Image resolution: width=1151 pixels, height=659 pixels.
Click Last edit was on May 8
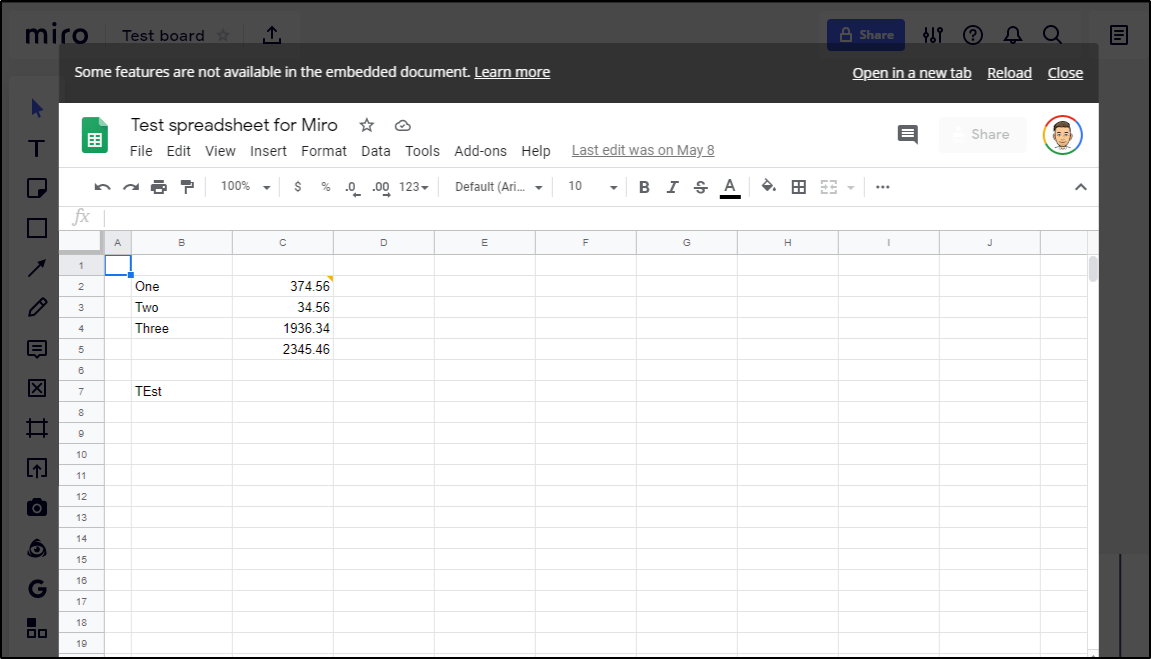coord(643,150)
